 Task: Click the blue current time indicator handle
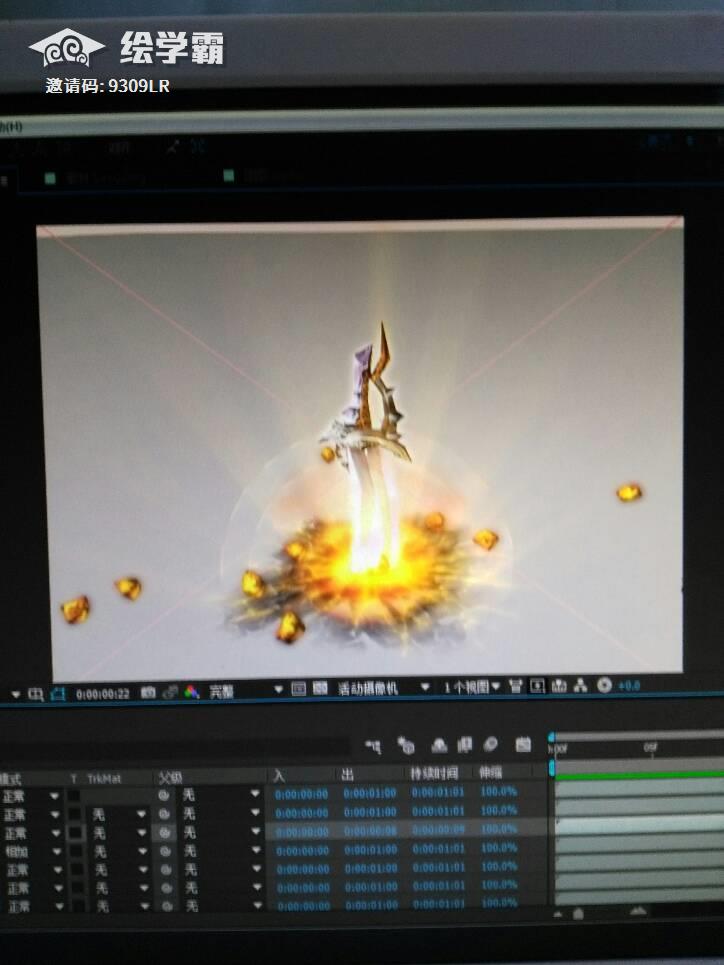(552, 767)
